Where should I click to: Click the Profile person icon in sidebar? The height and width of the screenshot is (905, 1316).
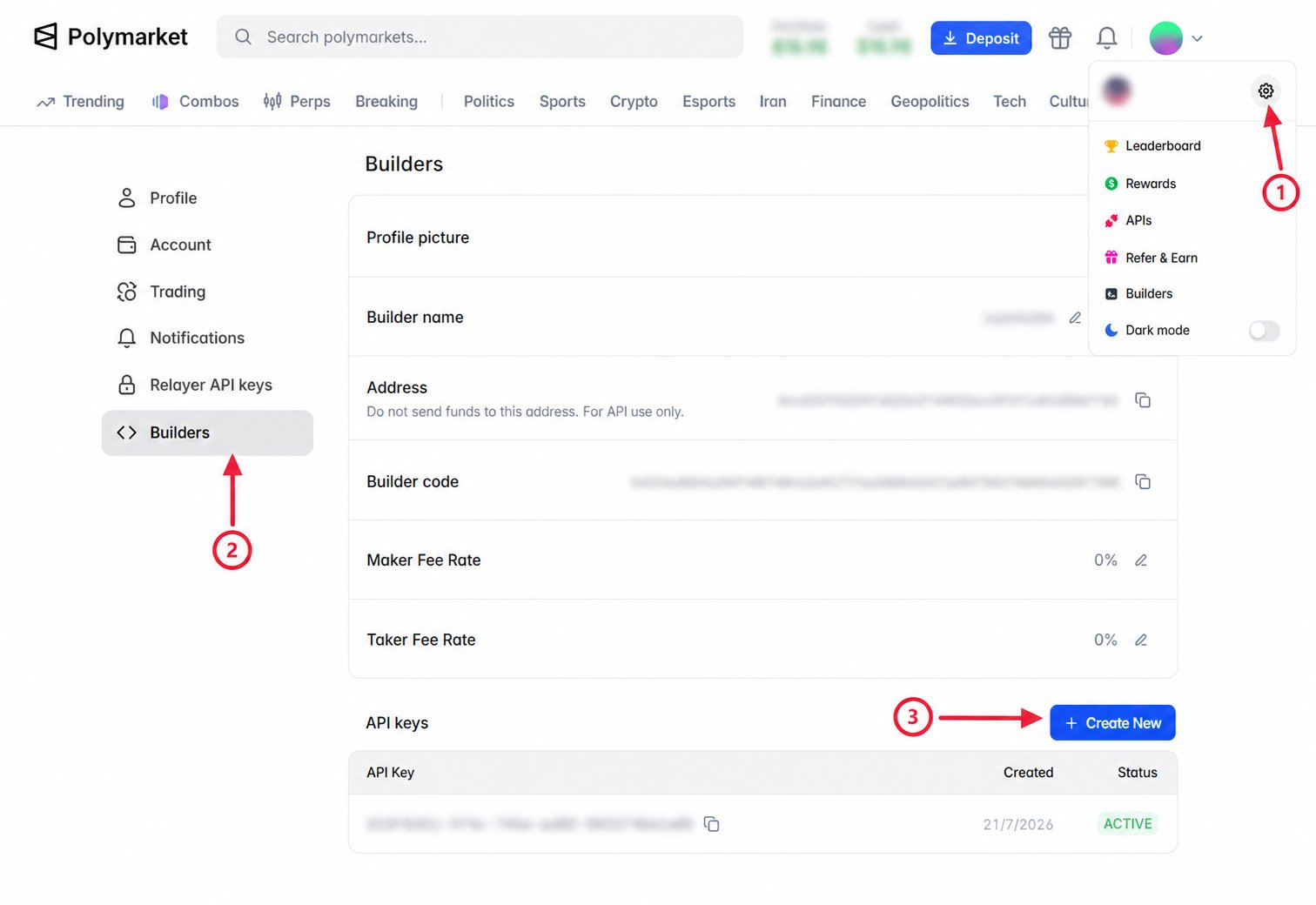(x=127, y=198)
